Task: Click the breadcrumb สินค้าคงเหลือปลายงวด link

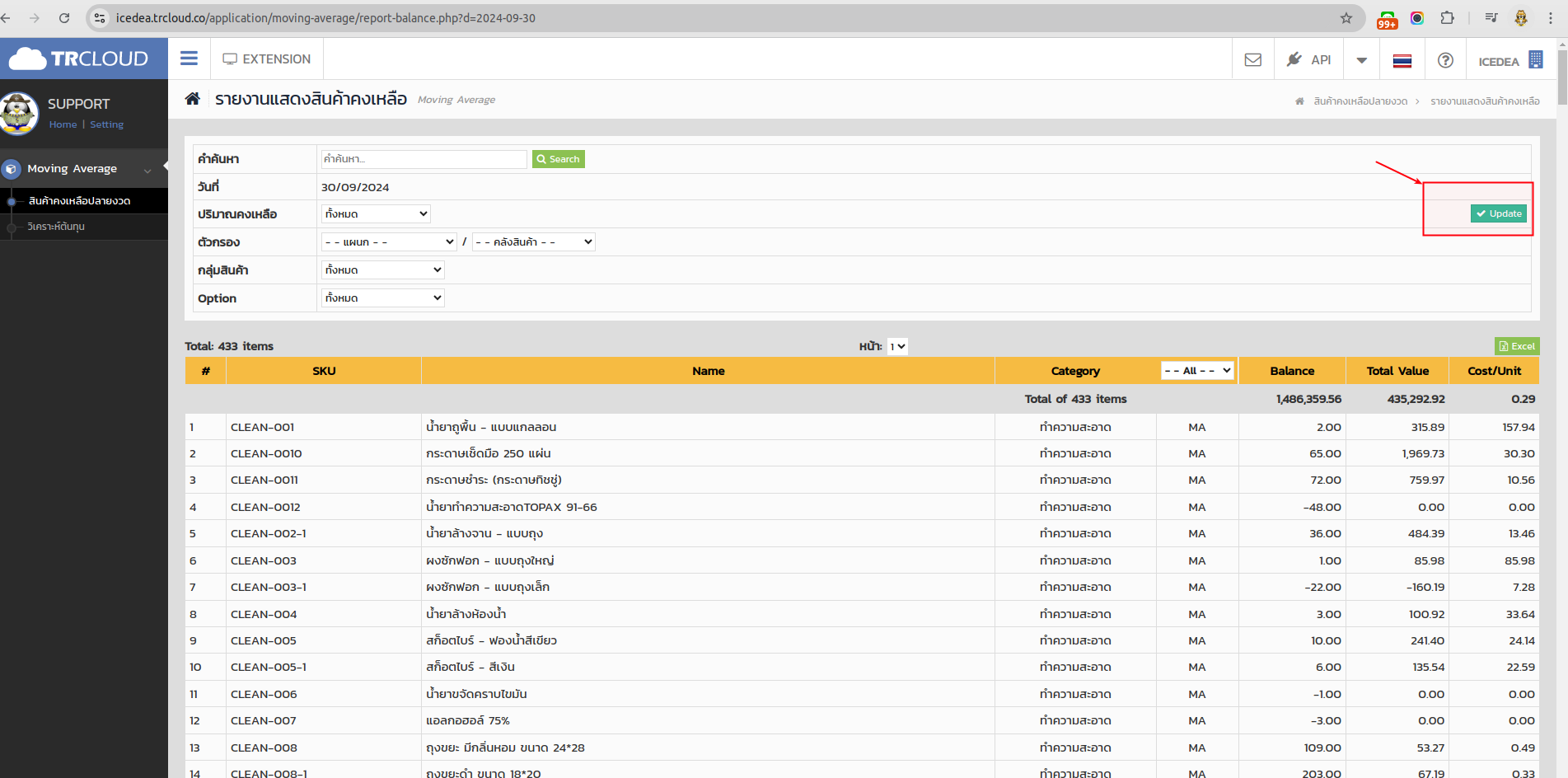Action: tap(1360, 101)
